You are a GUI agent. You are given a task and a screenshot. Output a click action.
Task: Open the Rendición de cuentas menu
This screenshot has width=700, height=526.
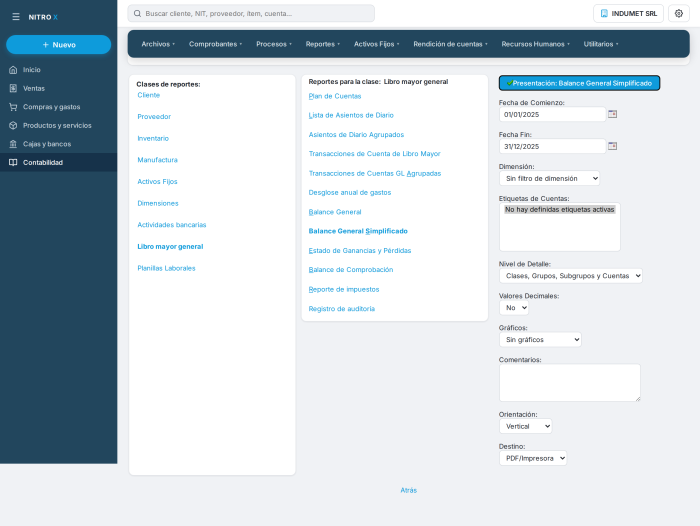[450, 44]
